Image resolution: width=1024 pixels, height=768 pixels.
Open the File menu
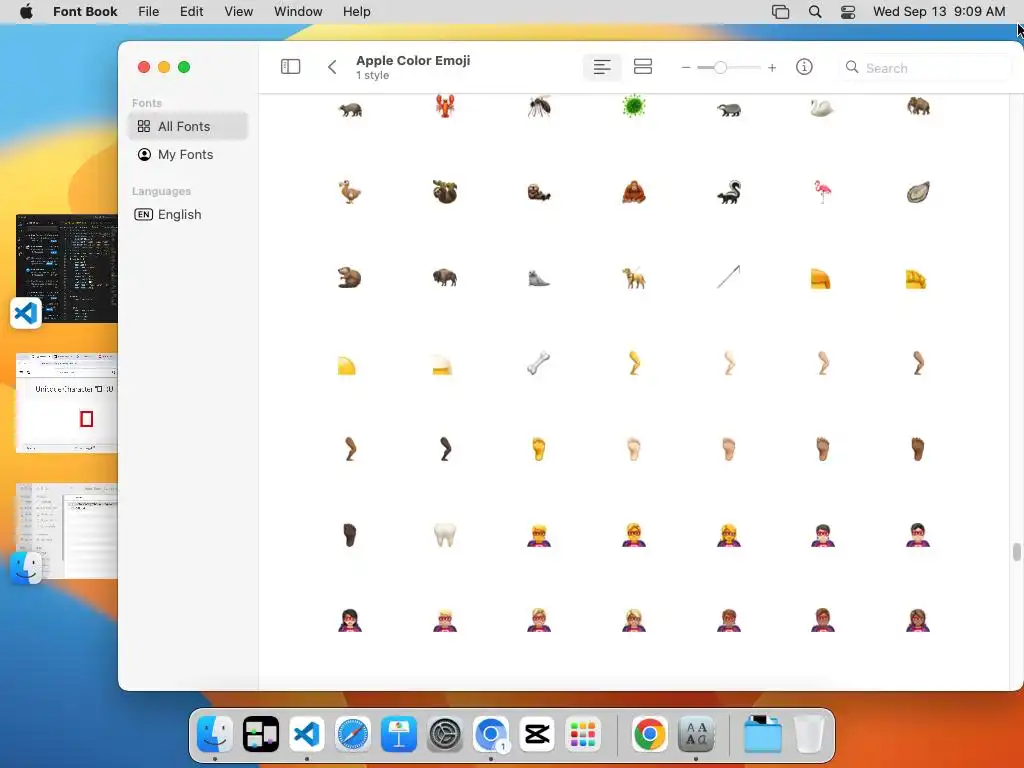pos(148,11)
